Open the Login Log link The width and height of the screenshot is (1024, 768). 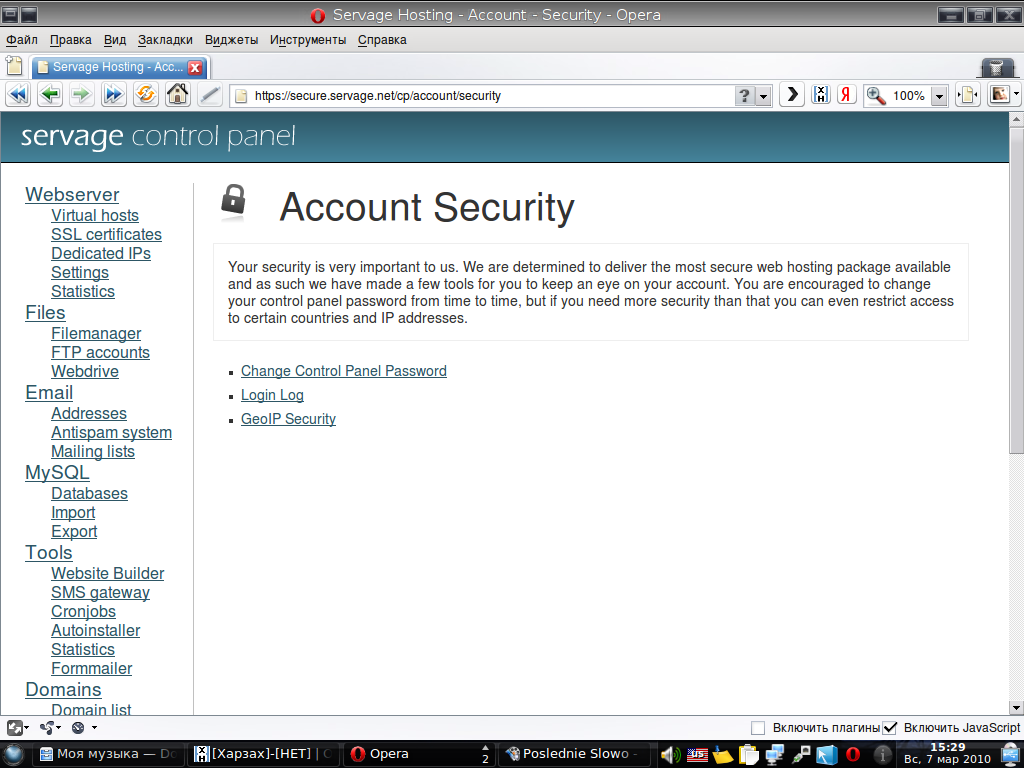272,395
